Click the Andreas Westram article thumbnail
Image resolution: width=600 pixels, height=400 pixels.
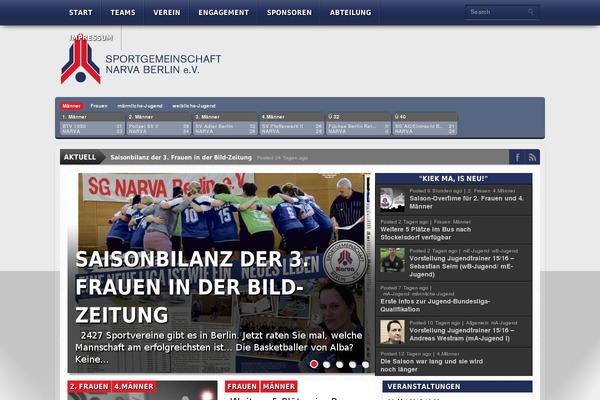392,332
